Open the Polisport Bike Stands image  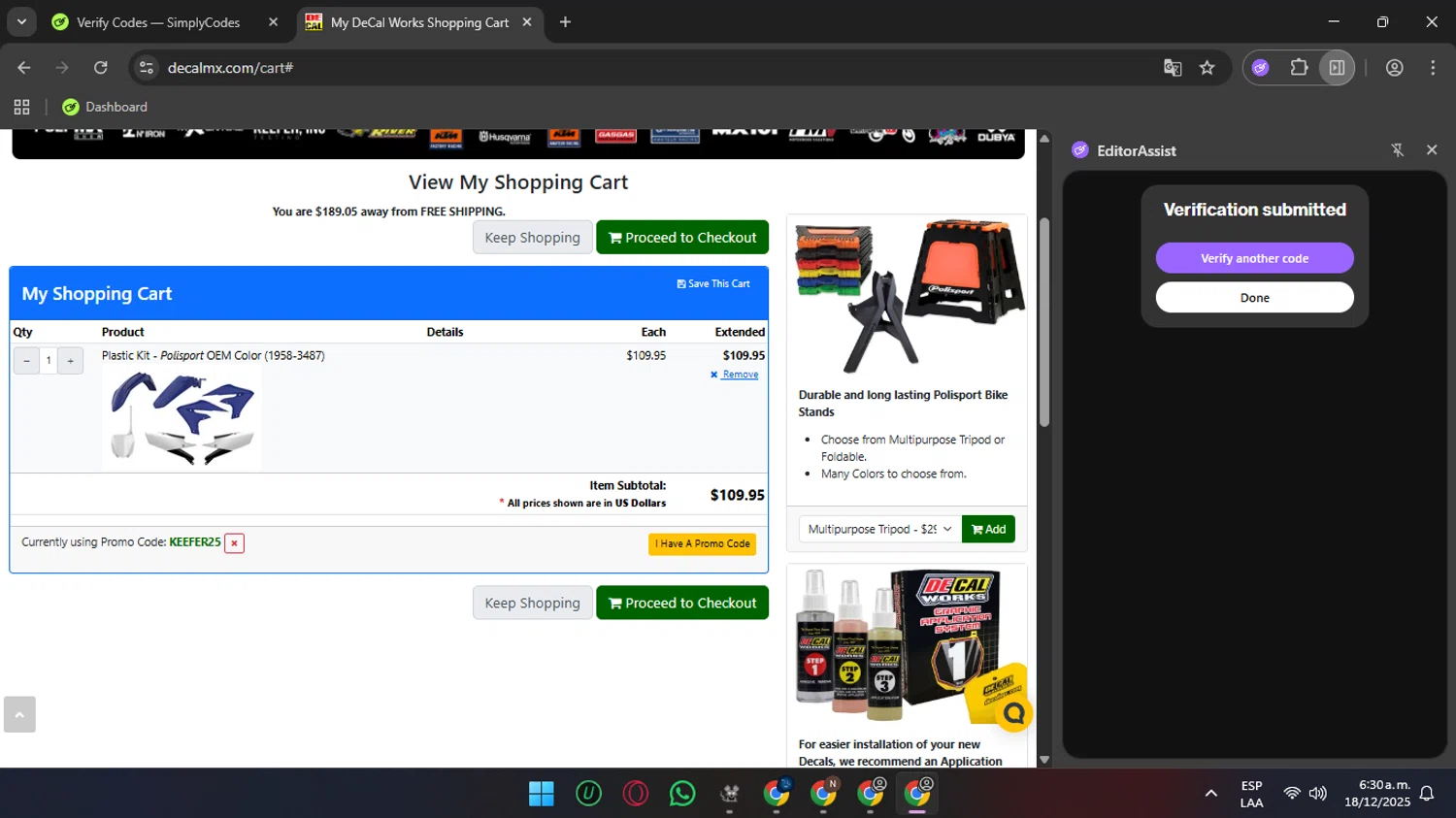908,297
